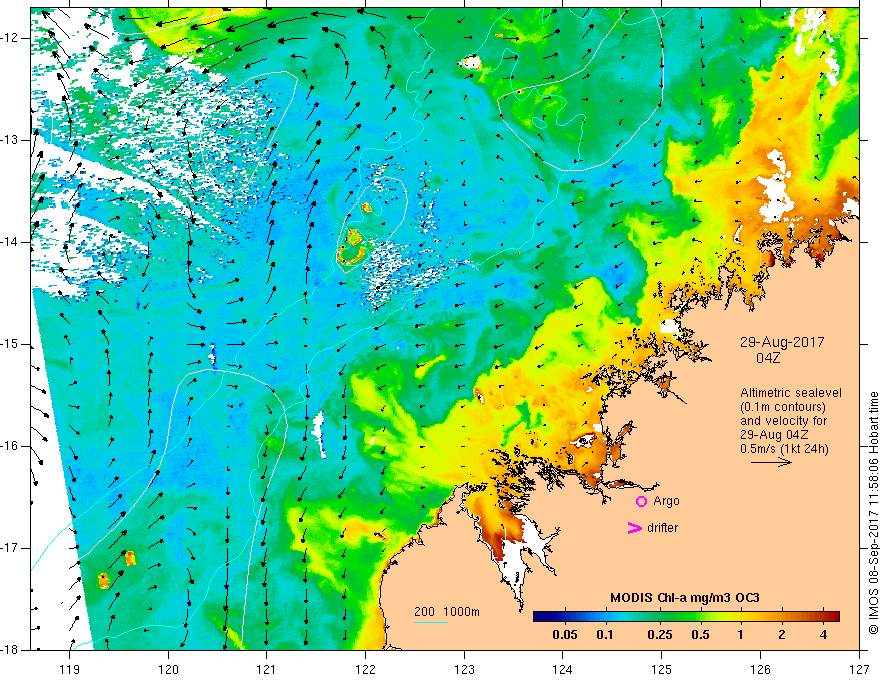
Task: Click the colorbar value '1'
Action: click(x=741, y=635)
